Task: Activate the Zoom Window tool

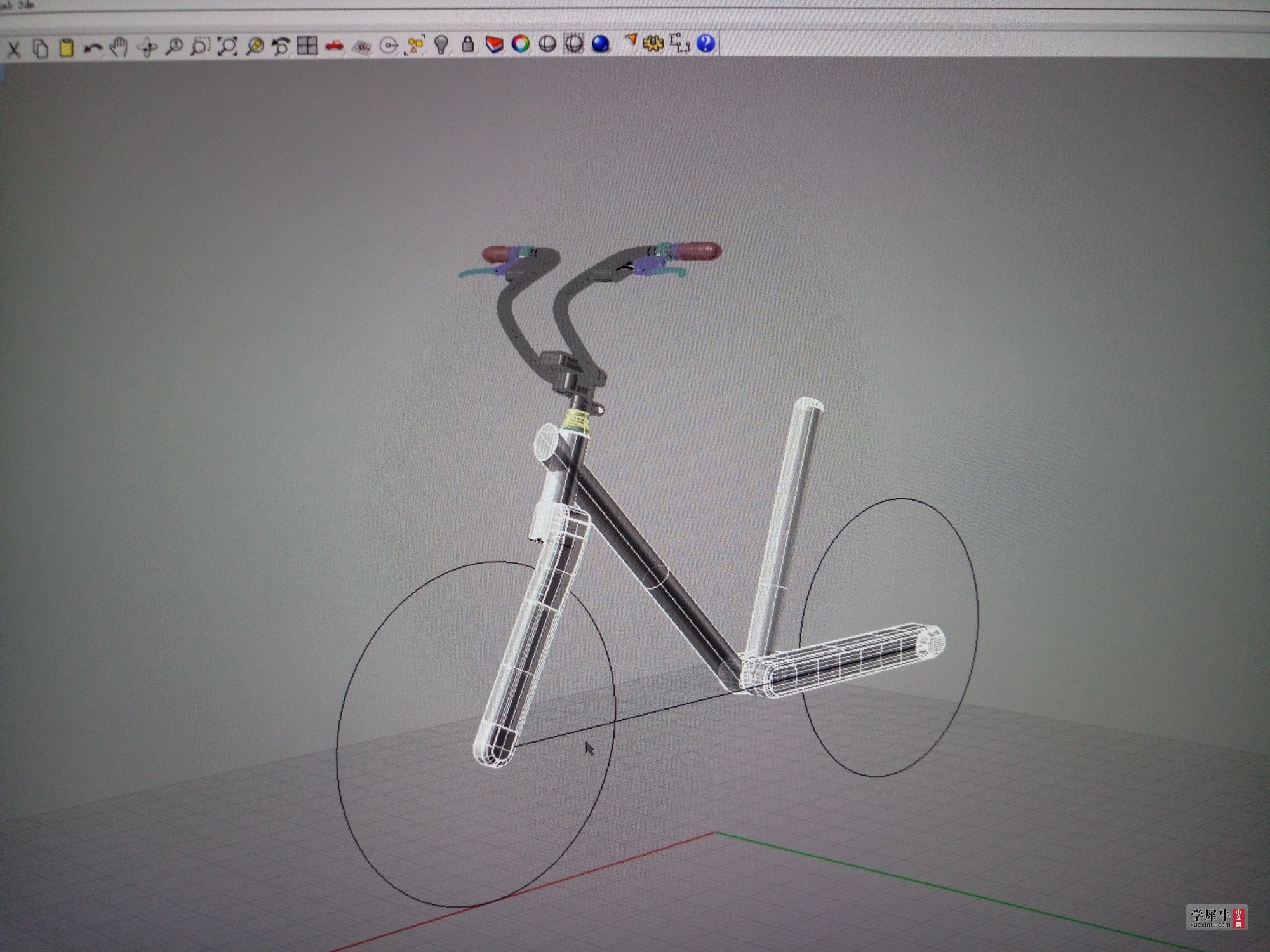Action: click(x=201, y=46)
